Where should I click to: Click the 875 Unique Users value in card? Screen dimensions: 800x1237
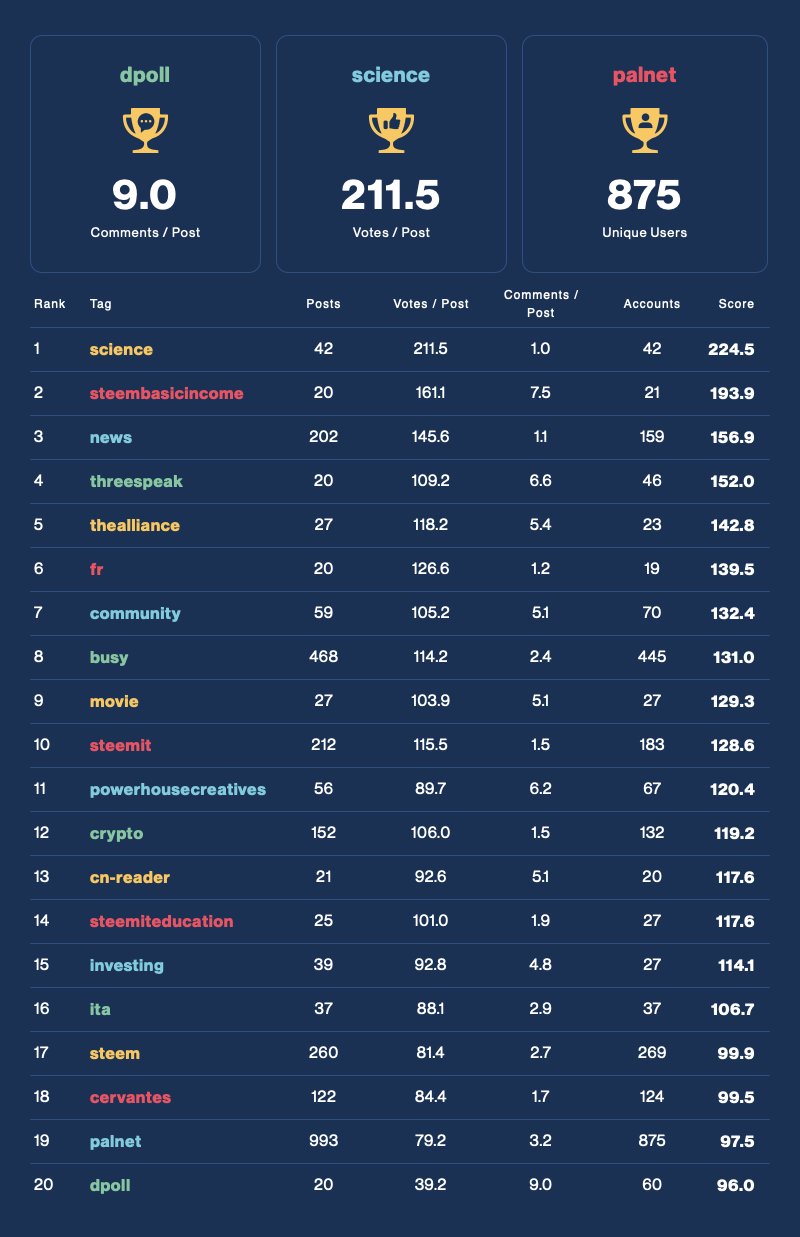click(645, 195)
